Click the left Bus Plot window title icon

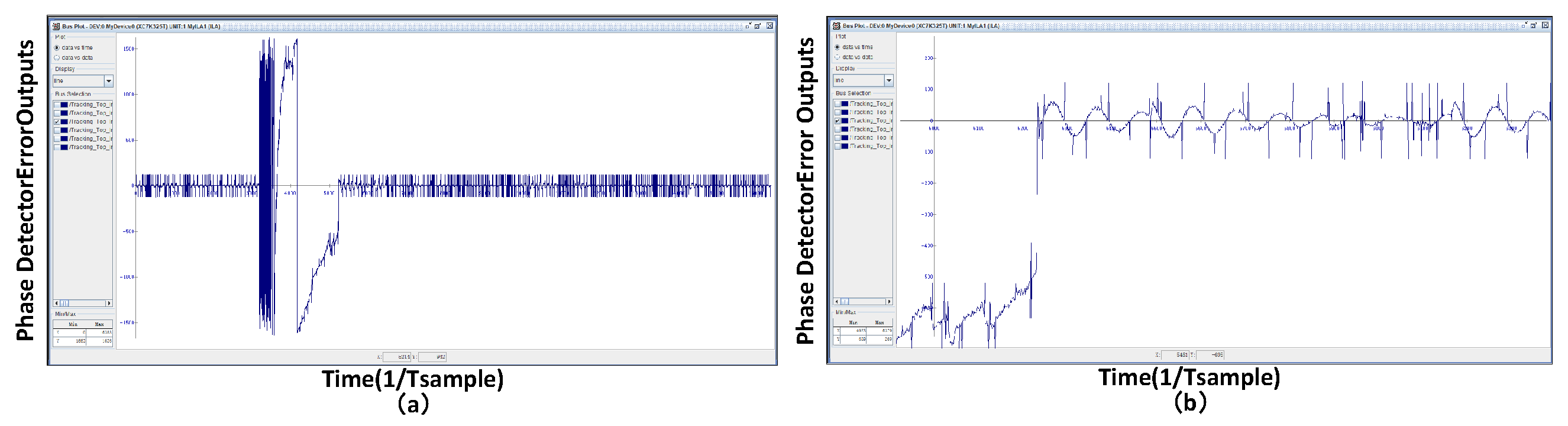click(x=56, y=26)
